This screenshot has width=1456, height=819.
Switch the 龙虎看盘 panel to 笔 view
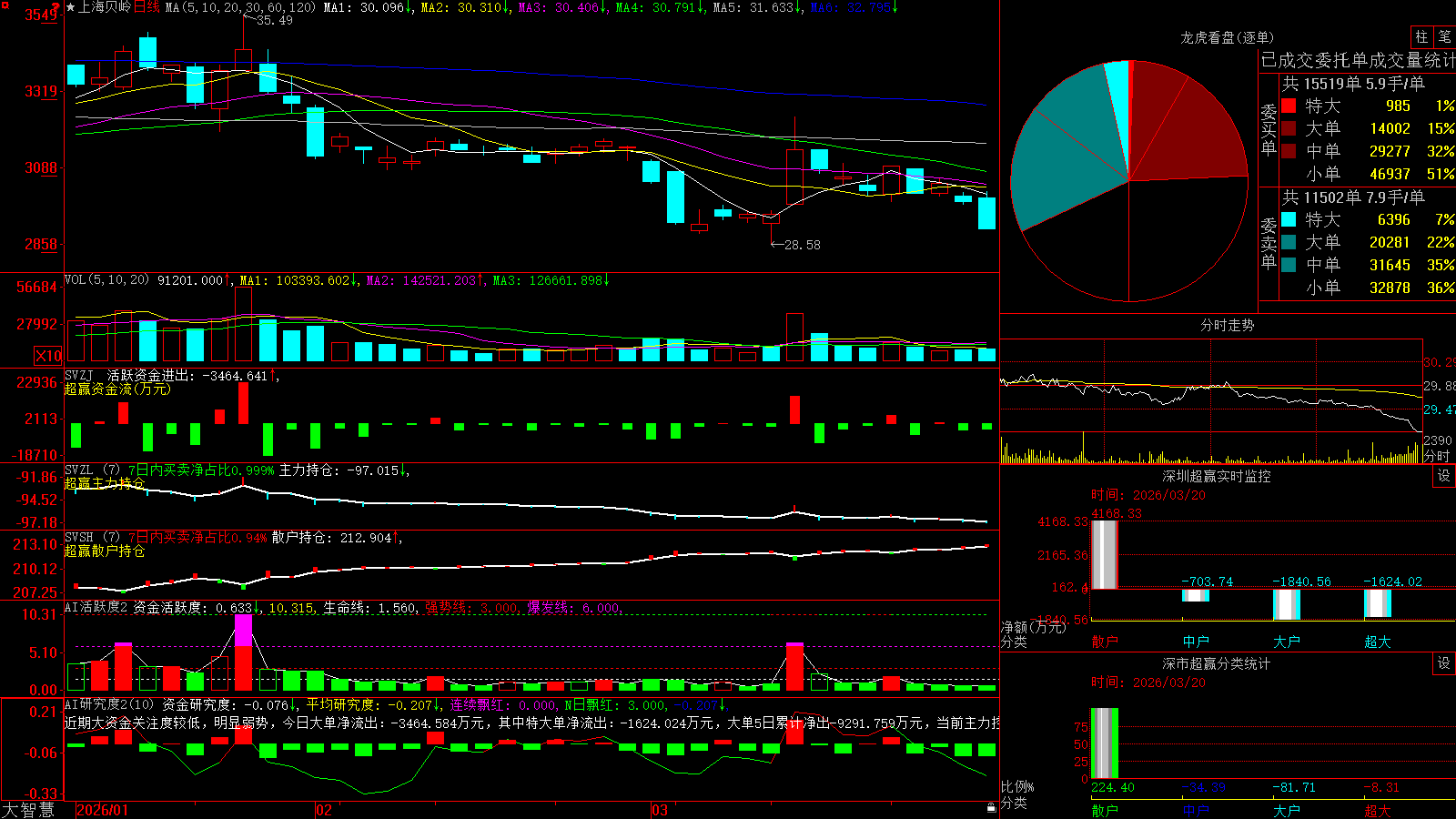coord(1444,36)
